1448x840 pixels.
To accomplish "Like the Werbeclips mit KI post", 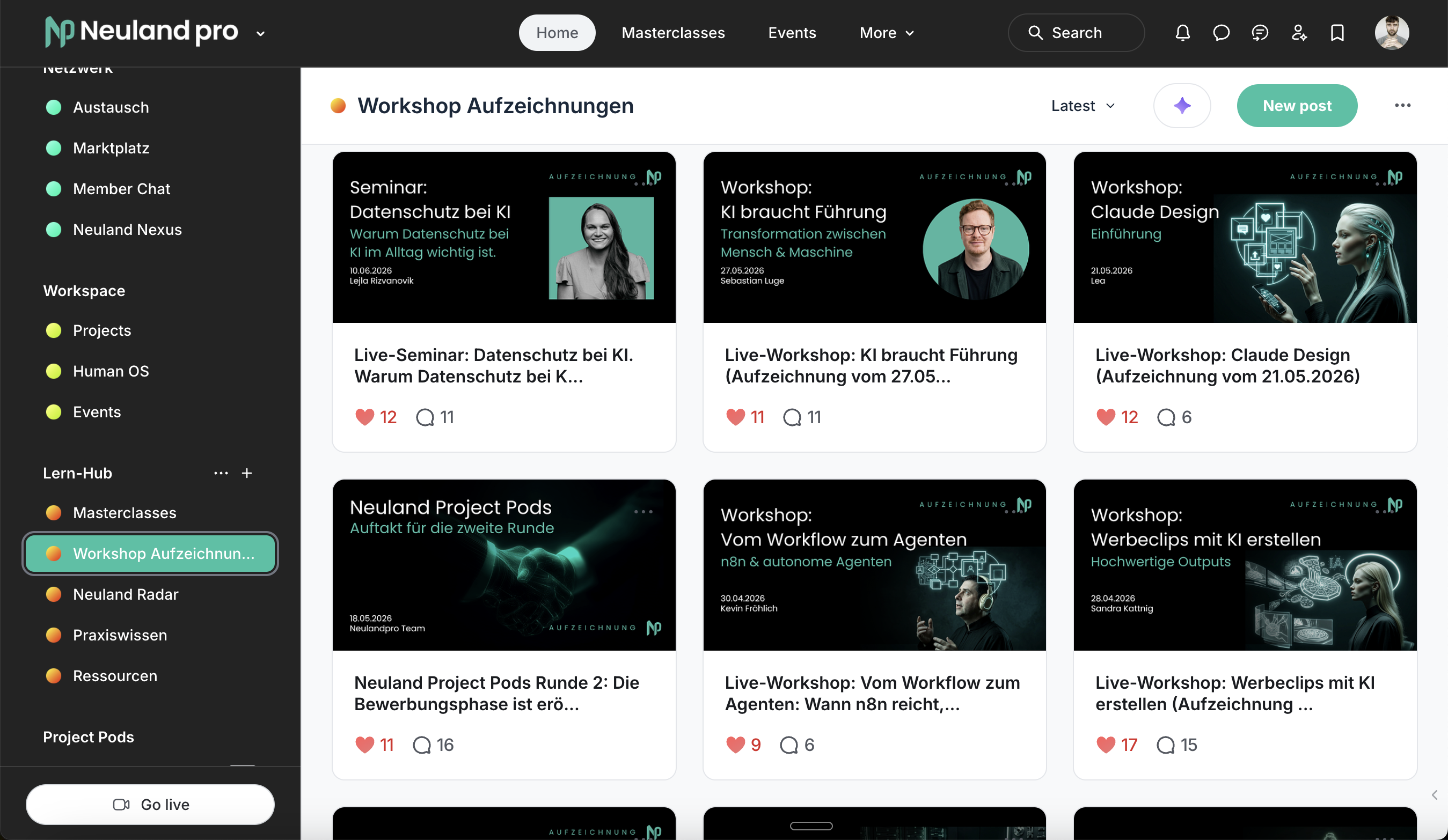I will click(1106, 745).
